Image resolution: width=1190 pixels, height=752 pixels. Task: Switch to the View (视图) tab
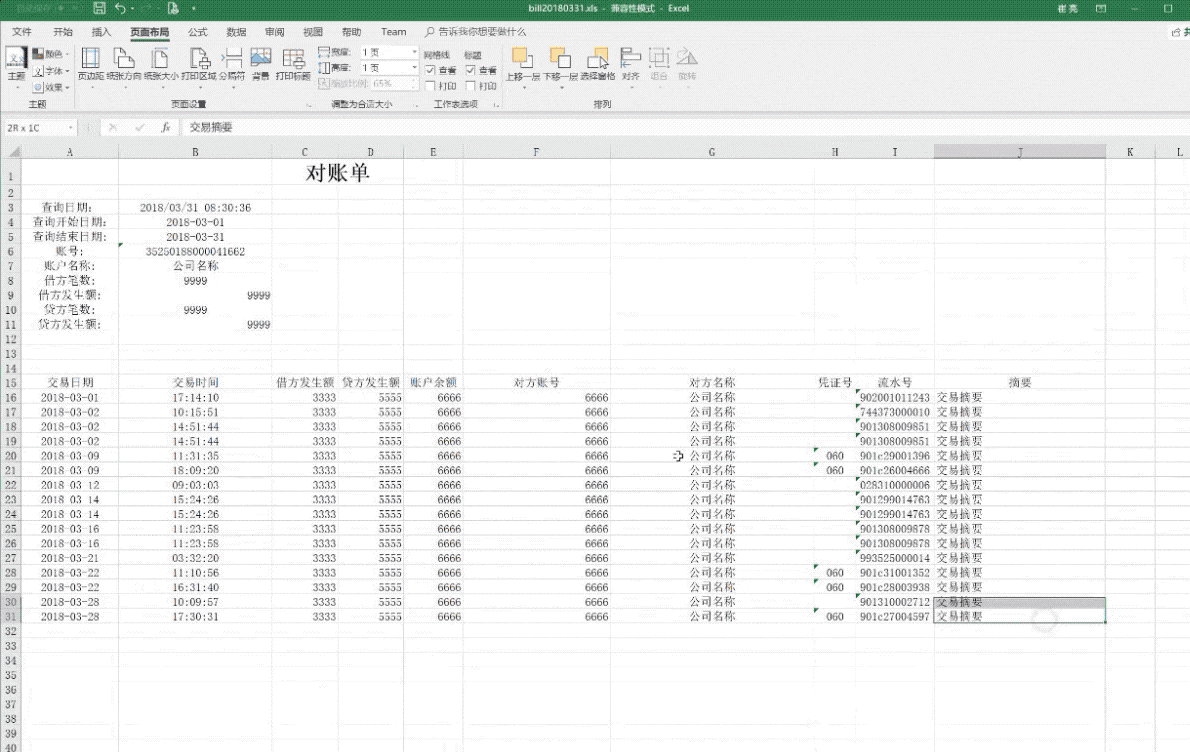click(x=313, y=32)
